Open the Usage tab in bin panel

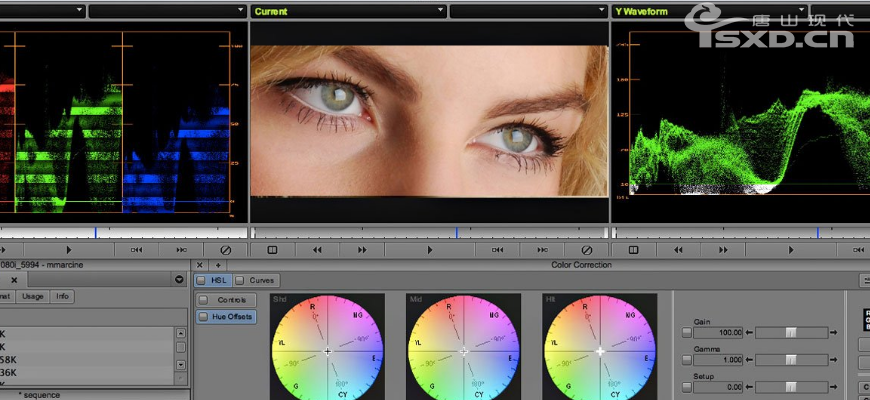tap(33, 296)
